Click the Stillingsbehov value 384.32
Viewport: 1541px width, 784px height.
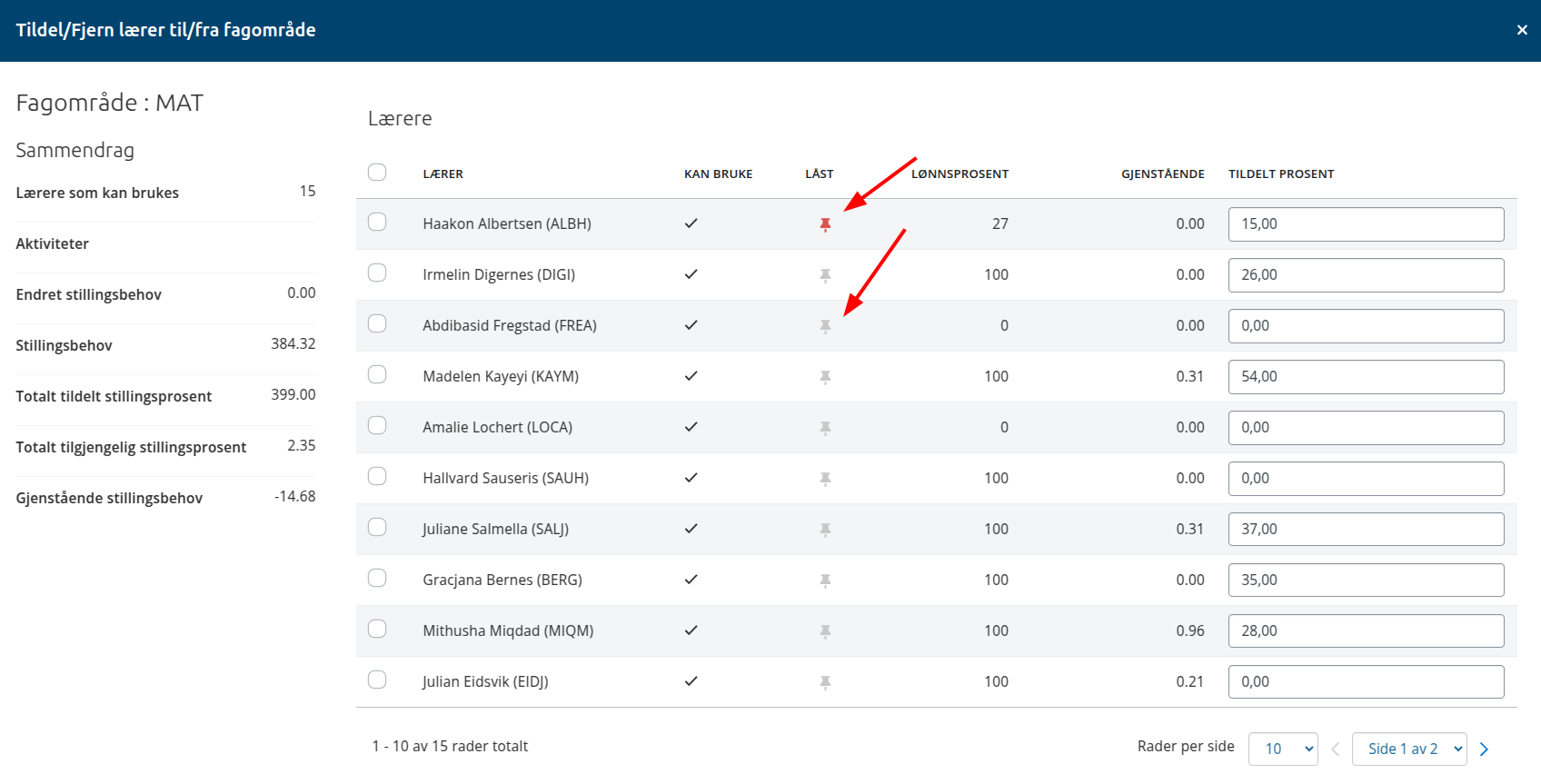293,343
